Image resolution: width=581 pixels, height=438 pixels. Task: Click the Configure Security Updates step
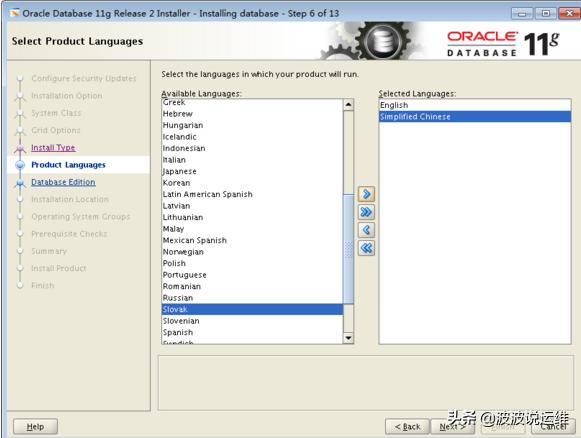84,78
